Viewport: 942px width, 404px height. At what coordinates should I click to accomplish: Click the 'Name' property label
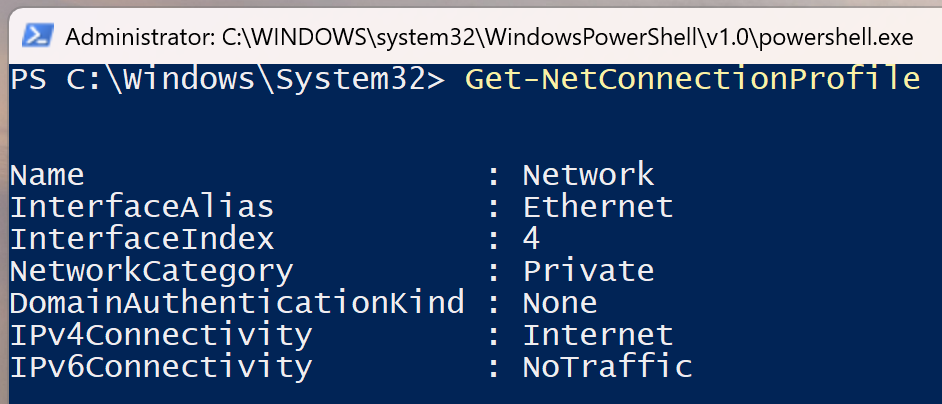tap(47, 175)
